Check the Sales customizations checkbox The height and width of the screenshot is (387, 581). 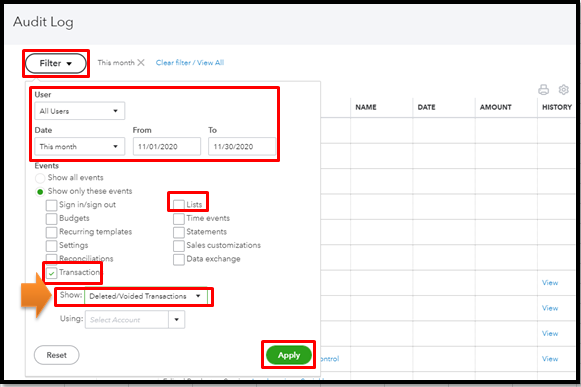pos(179,245)
